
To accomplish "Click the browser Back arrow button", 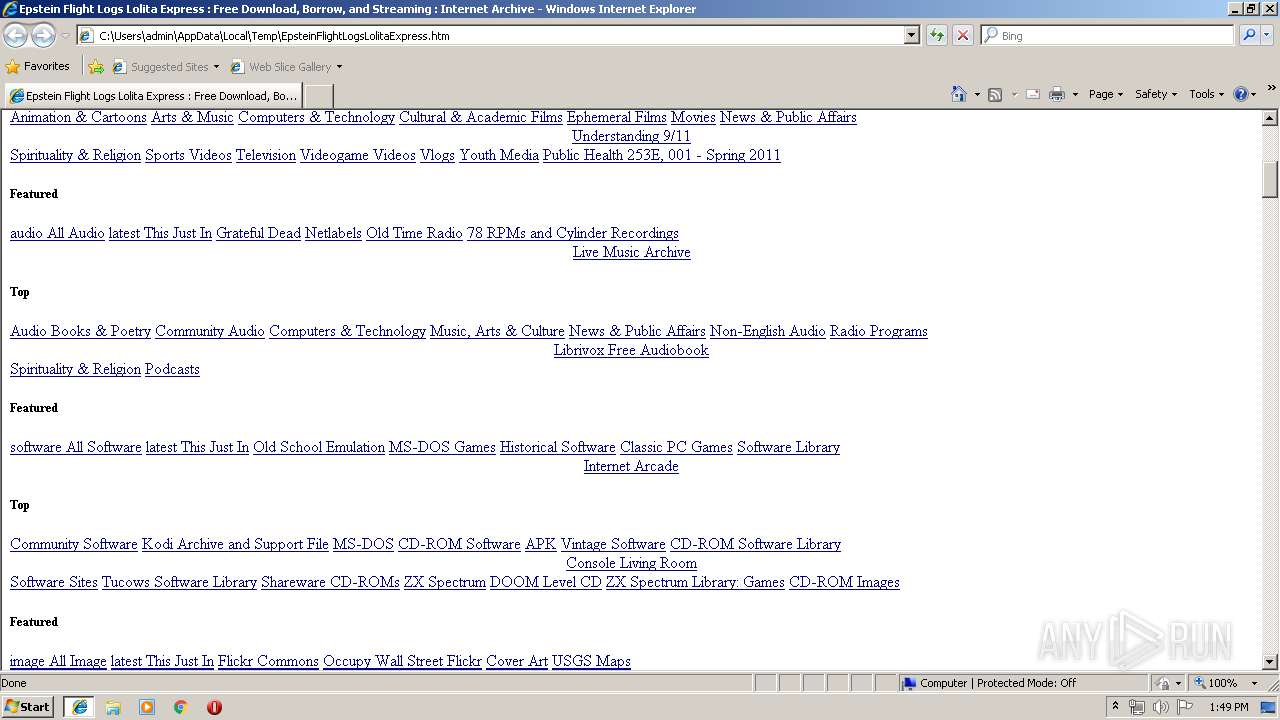I will (x=16, y=35).
